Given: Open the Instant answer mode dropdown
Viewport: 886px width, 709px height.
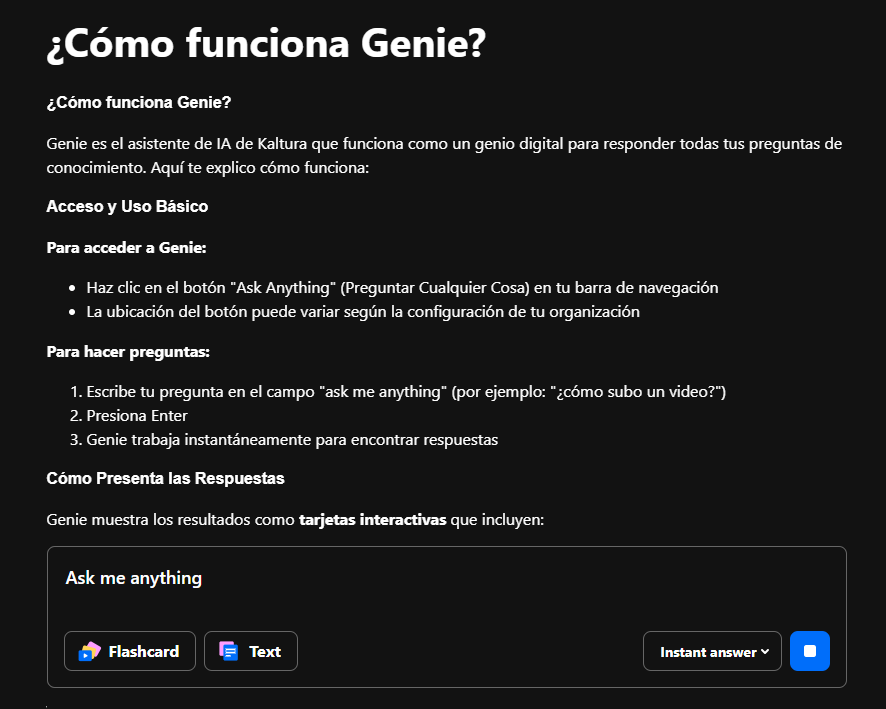Looking at the screenshot, I should point(712,651).
